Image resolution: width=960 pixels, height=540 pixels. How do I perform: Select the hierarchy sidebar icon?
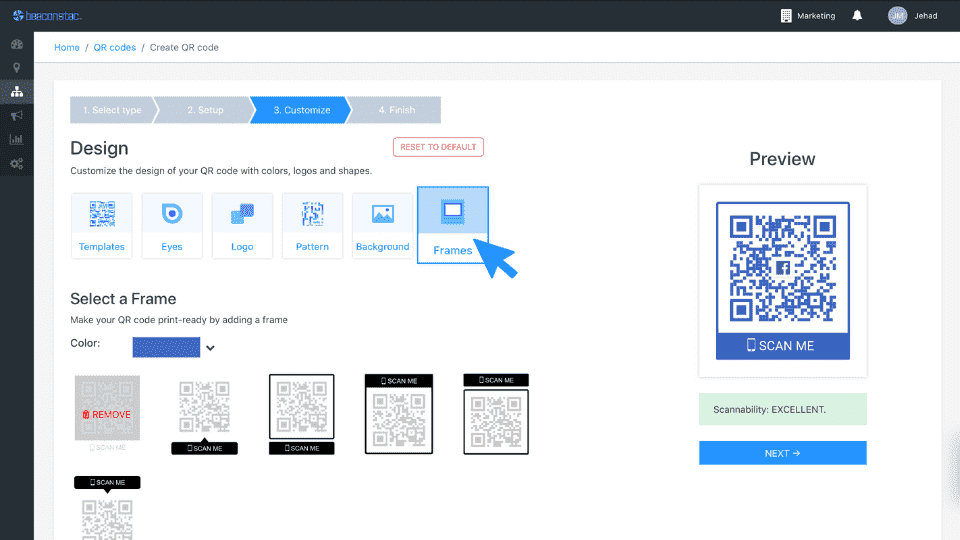click(17, 92)
